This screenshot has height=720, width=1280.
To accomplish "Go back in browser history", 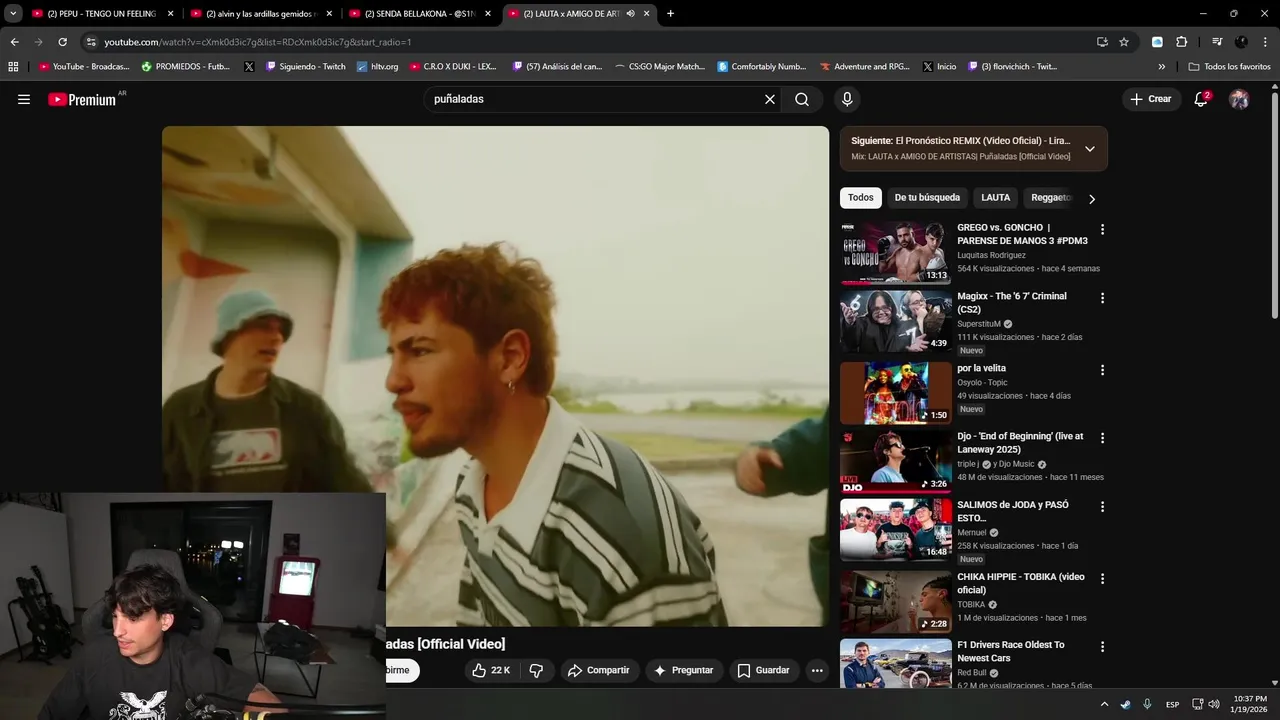I will click(x=14, y=42).
